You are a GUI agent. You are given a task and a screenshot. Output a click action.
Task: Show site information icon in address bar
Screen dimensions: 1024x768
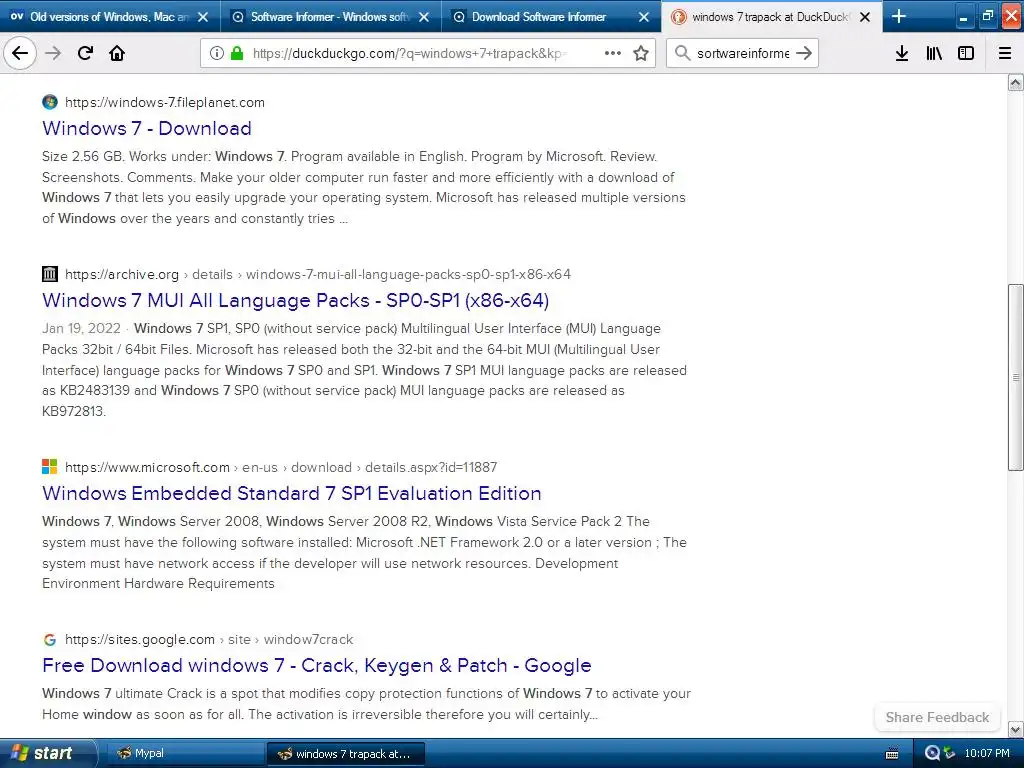[217, 53]
